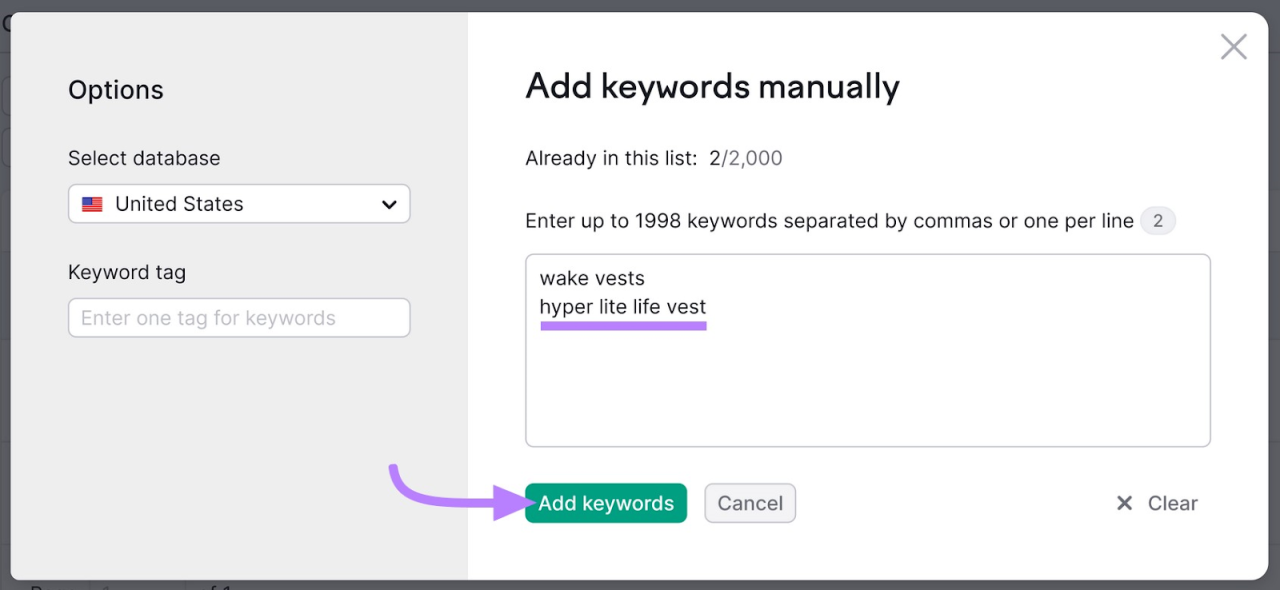
Task: Click the Add keywords button
Action: coord(605,503)
